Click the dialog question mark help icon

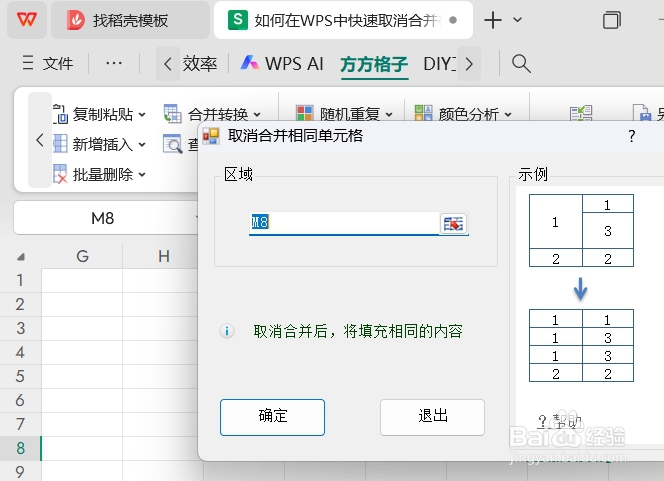631,136
